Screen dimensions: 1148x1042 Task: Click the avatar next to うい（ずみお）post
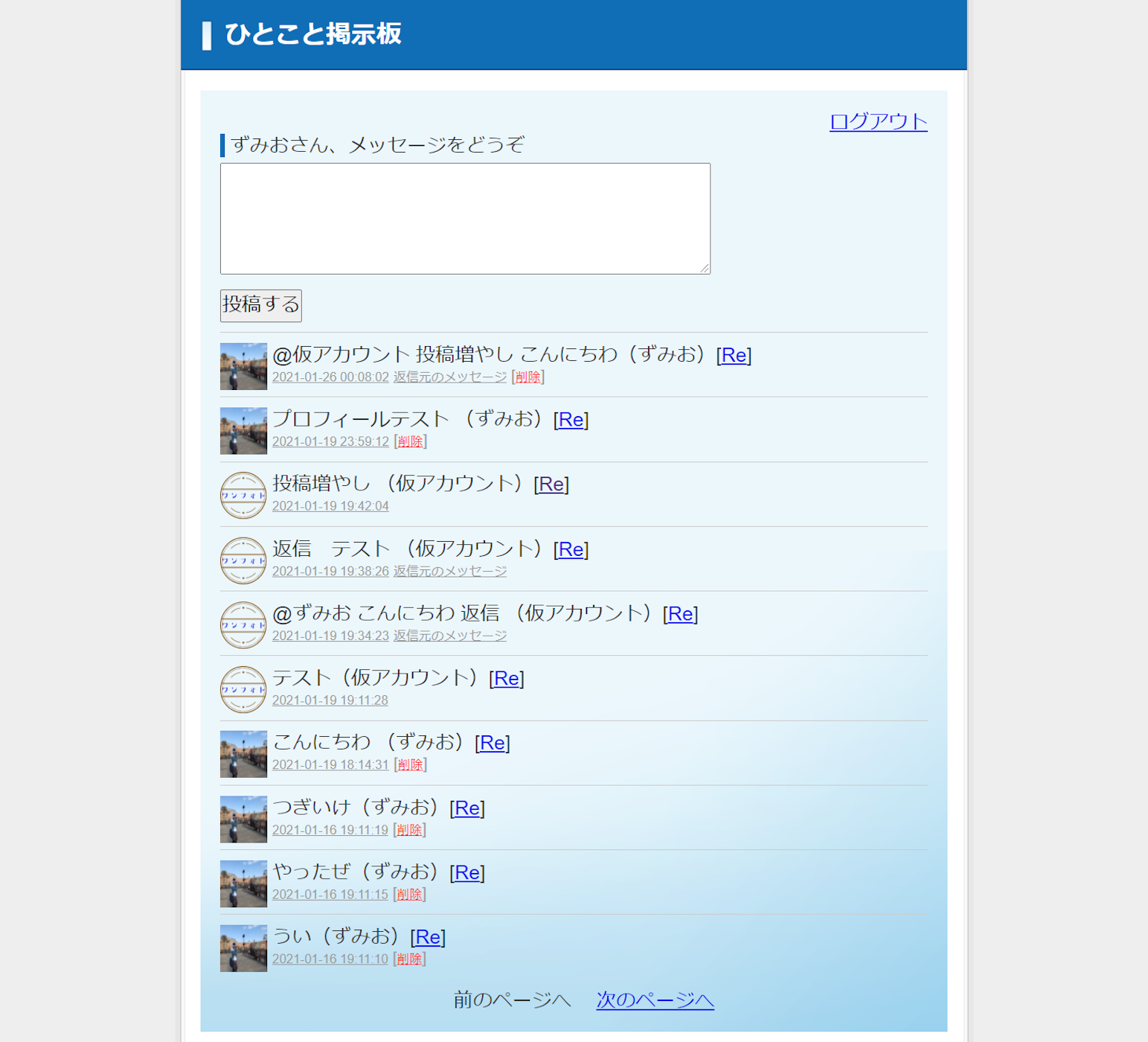(243, 948)
